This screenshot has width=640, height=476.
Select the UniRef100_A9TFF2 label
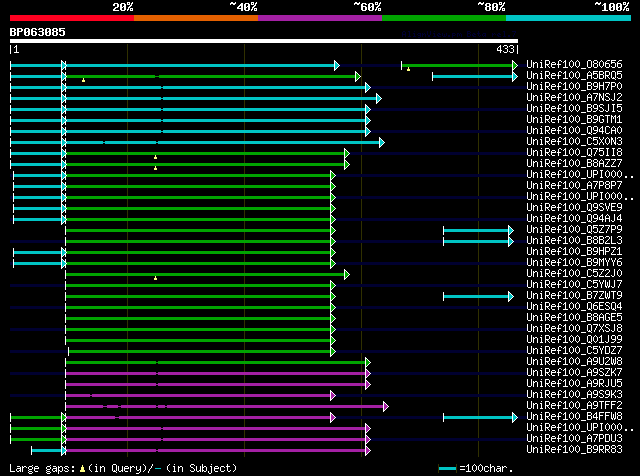pyautogui.click(x=574, y=405)
